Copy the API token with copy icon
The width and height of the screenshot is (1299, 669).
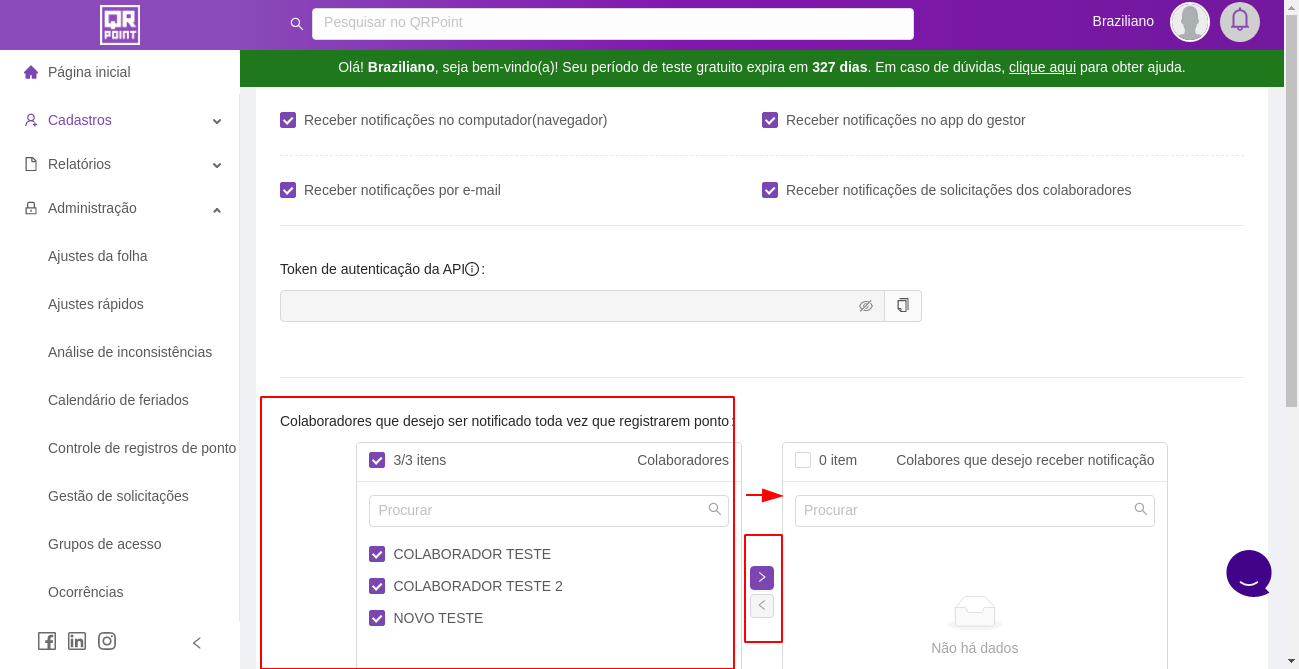click(x=903, y=306)
